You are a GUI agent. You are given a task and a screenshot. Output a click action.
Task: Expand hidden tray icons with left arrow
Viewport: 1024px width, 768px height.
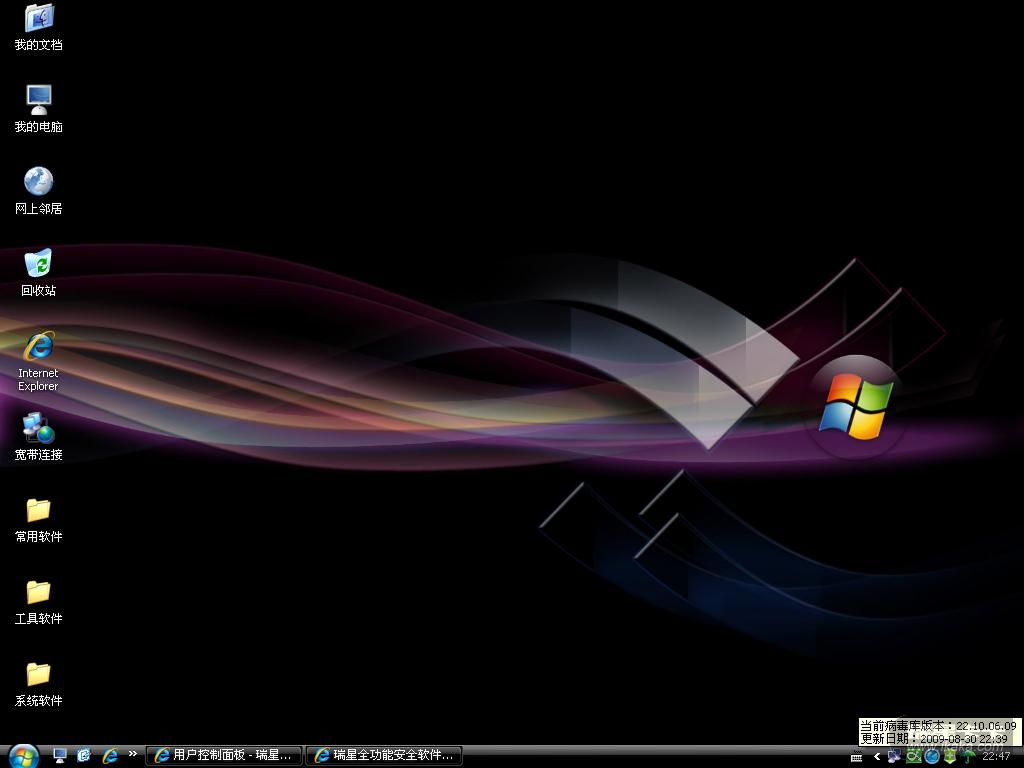point(876,757)
